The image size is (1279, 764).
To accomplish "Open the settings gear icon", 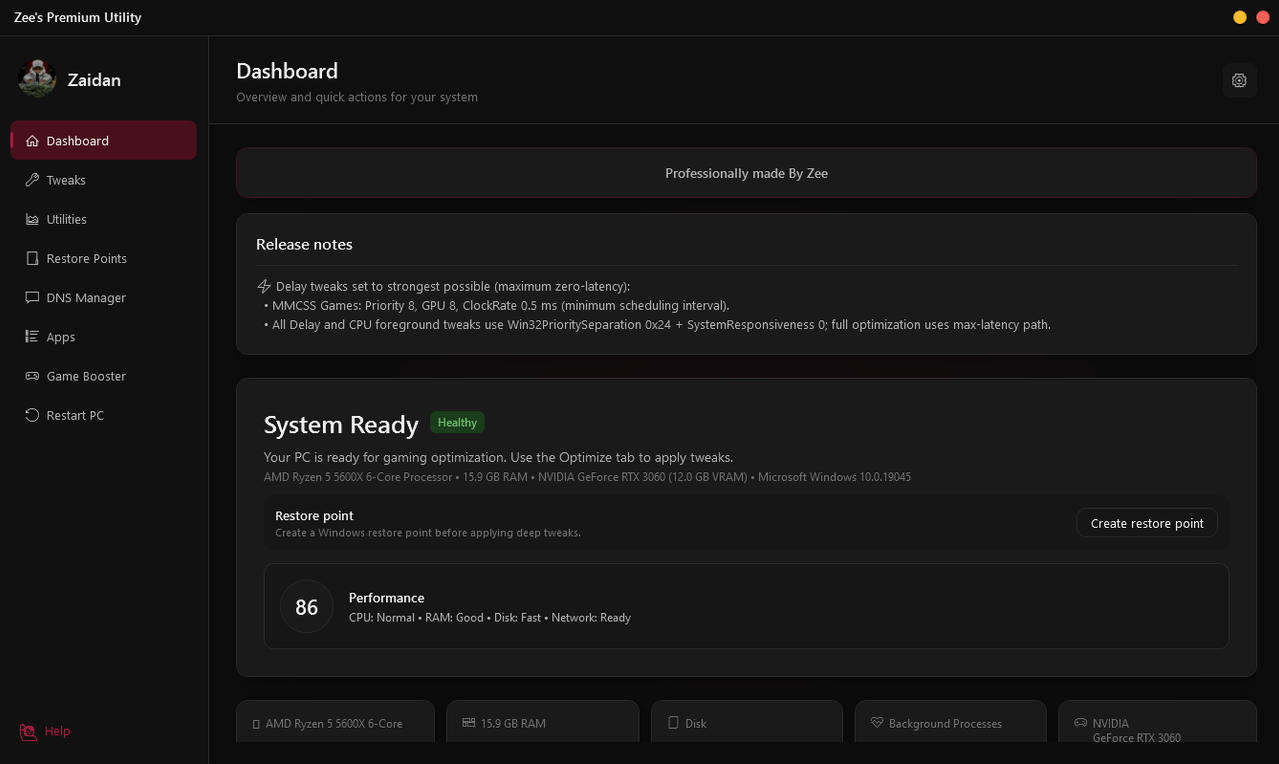I will pos(1239,80).
